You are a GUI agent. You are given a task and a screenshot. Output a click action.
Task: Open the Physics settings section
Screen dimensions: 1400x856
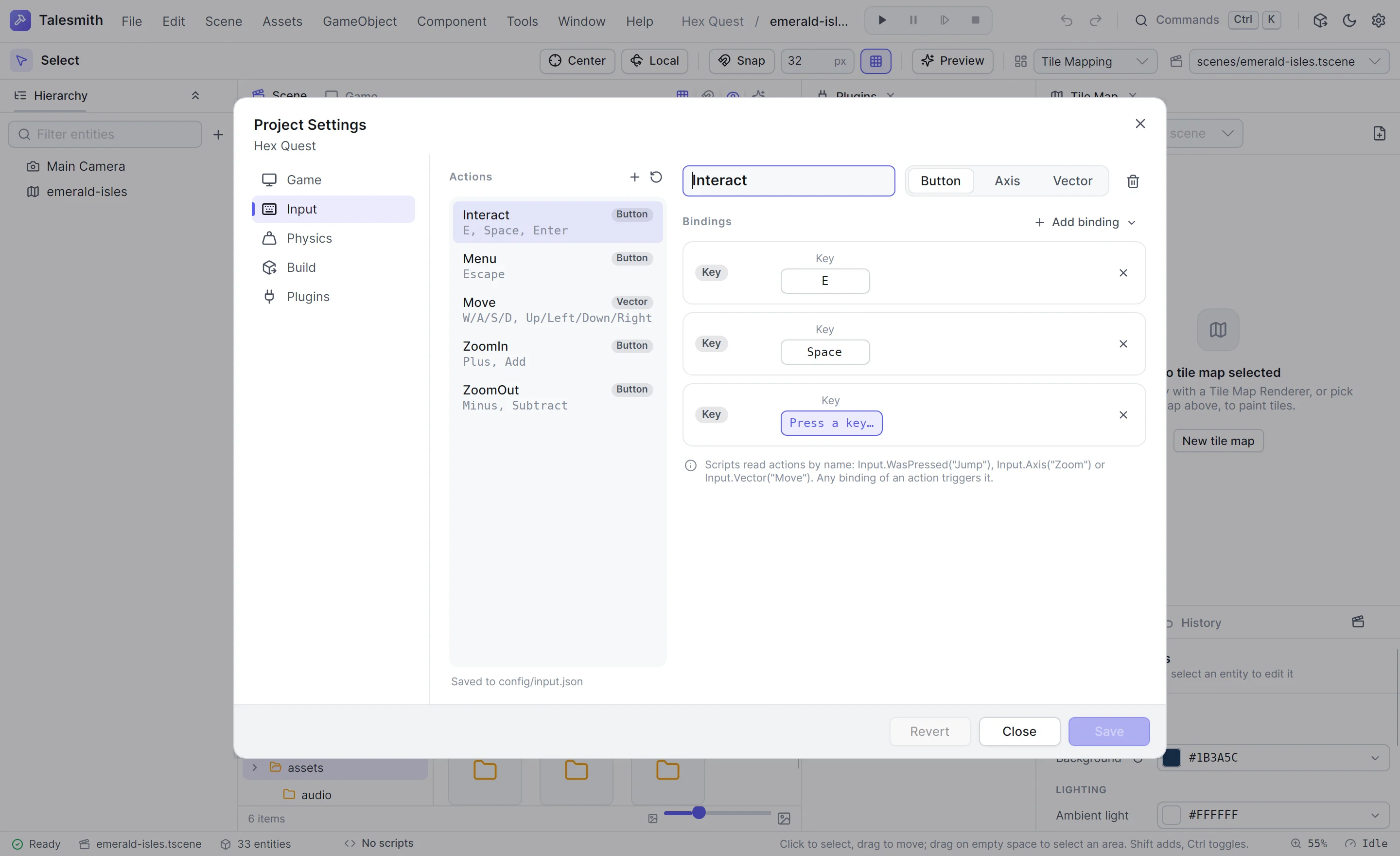[x=333, y=238]
